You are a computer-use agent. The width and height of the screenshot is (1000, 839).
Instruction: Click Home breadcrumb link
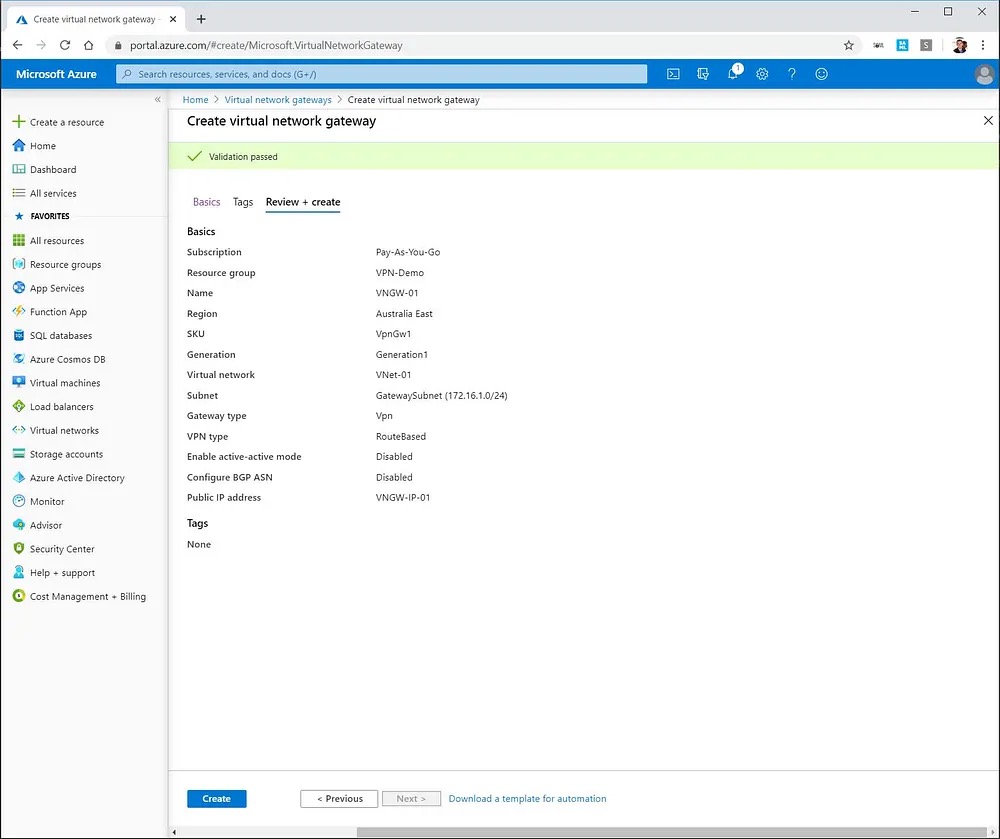(195, 99)
